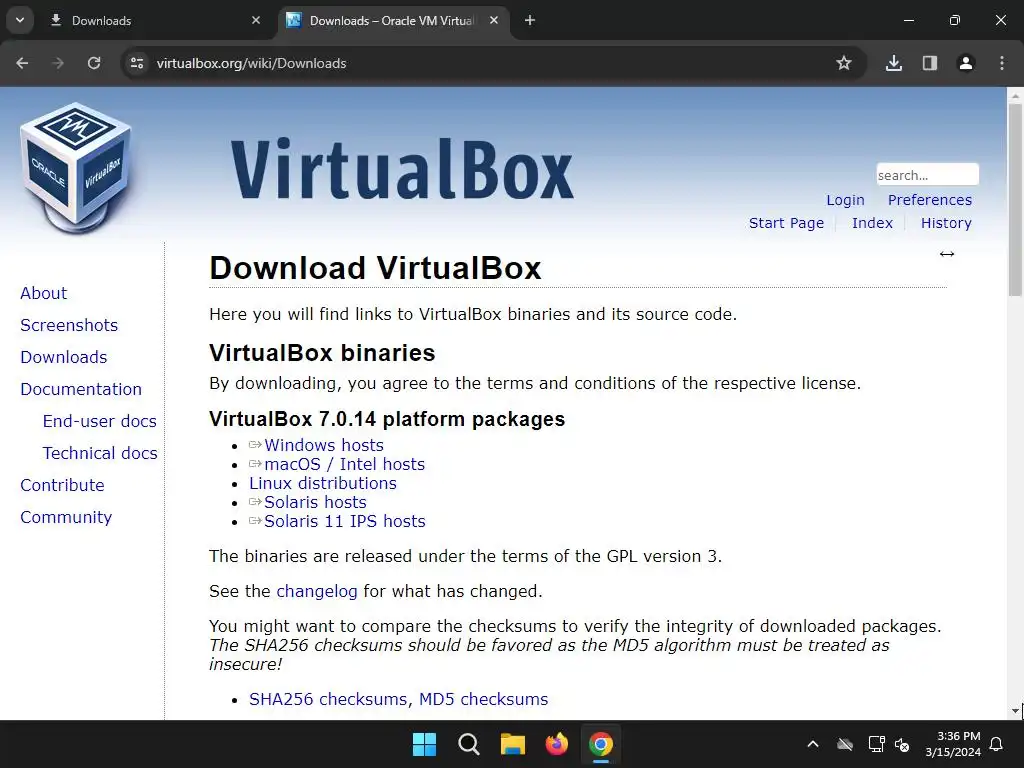The width and height of the screenshot is (1024, 768).
Task: Open Windows taskbar Search
Action: [469, 744]
